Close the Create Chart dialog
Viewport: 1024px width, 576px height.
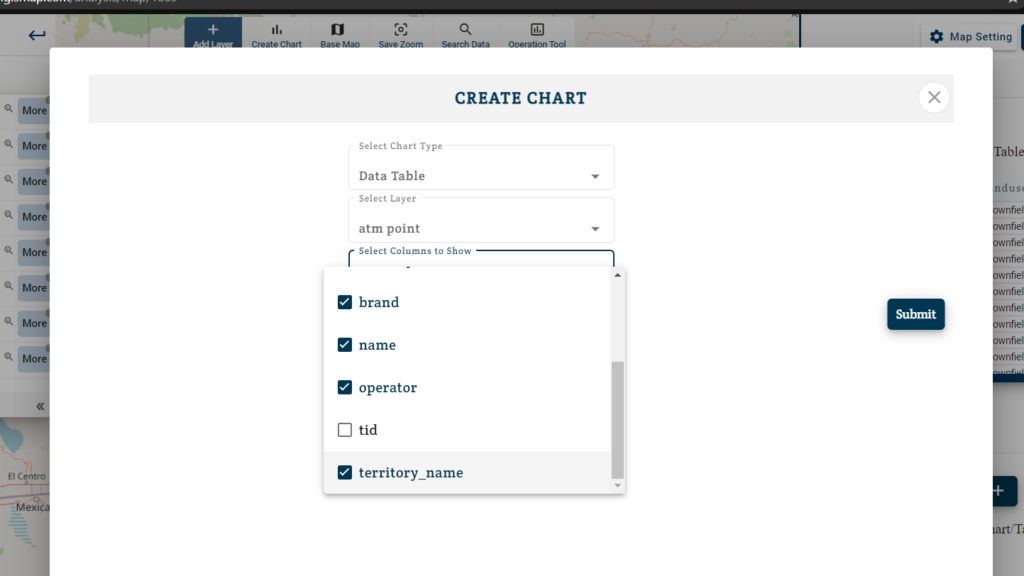(x=933, y=97)
